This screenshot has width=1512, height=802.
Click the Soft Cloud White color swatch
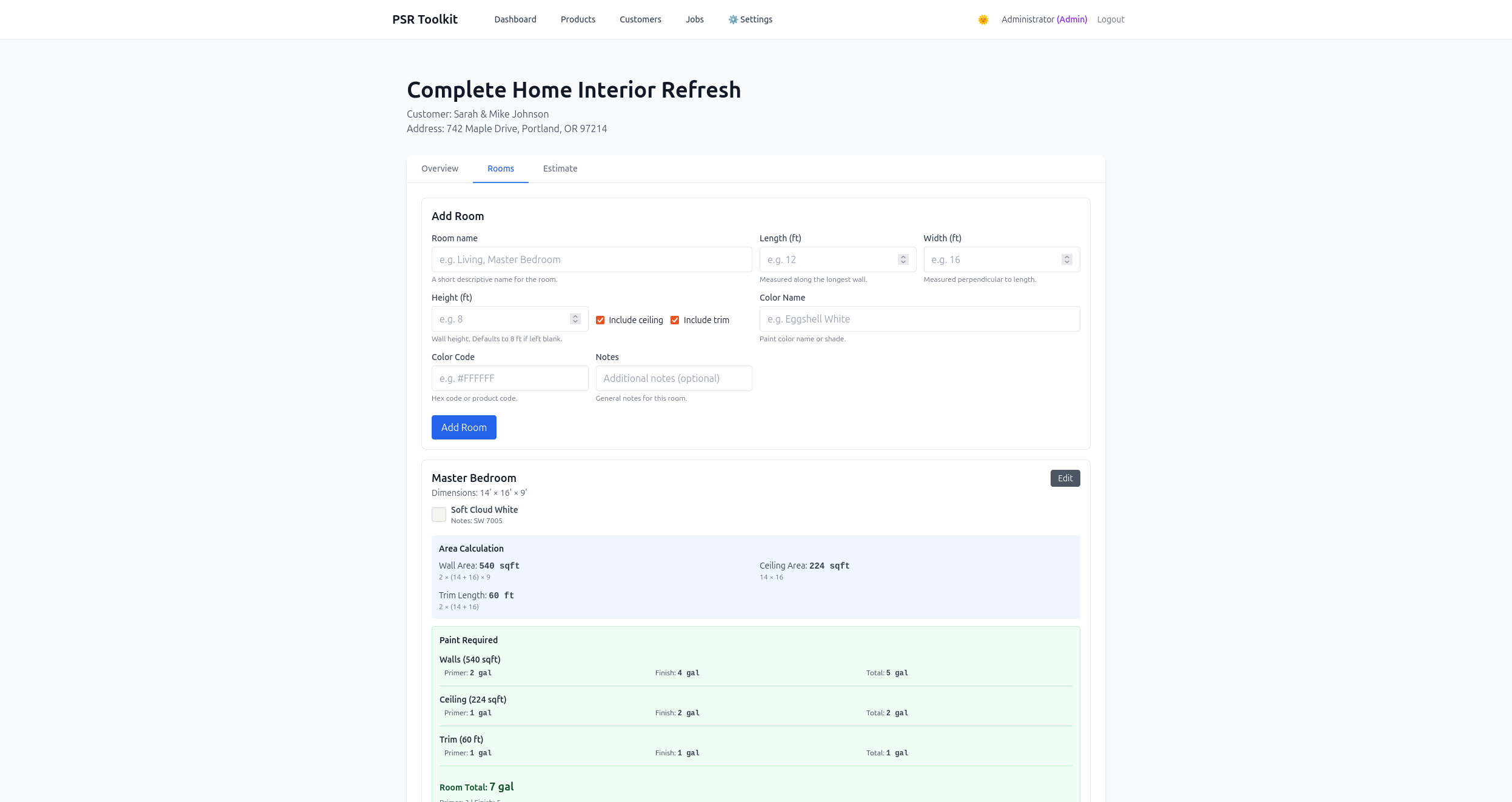(439, 515)
